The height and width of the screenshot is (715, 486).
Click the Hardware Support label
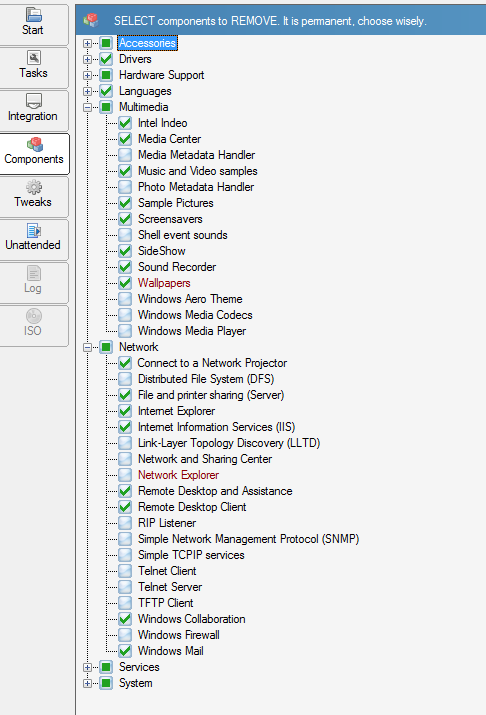click(161, 75)
